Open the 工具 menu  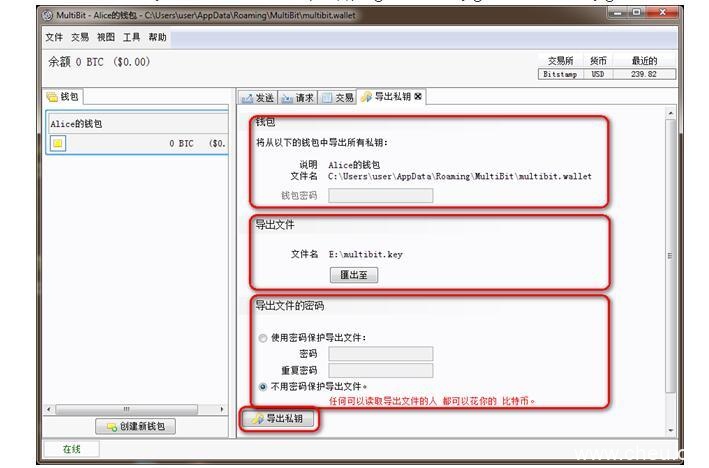(132, 37)
